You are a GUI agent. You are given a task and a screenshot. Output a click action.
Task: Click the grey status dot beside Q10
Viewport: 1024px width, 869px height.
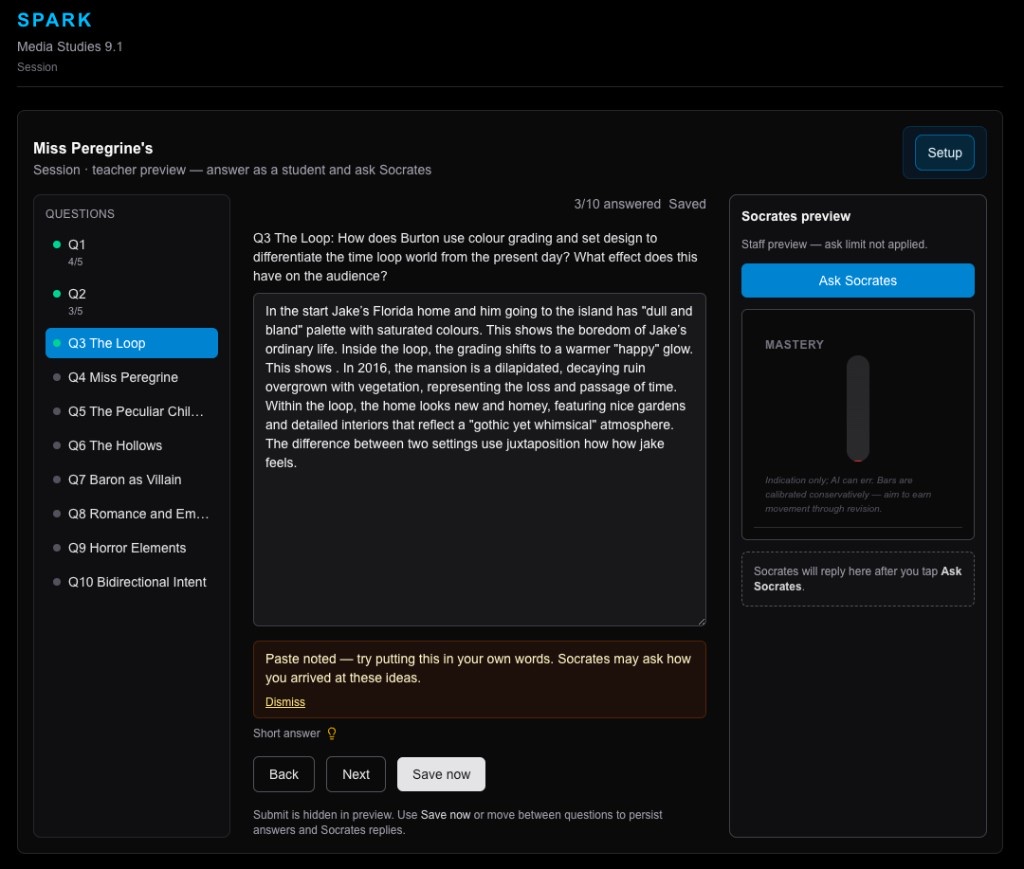coord(57,582)
